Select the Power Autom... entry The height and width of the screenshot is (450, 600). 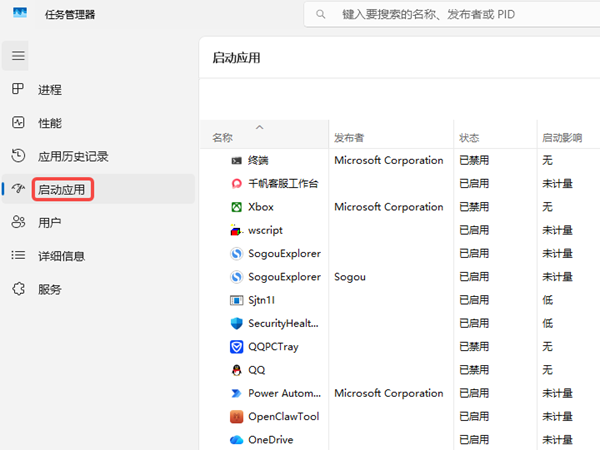point(285,393)
